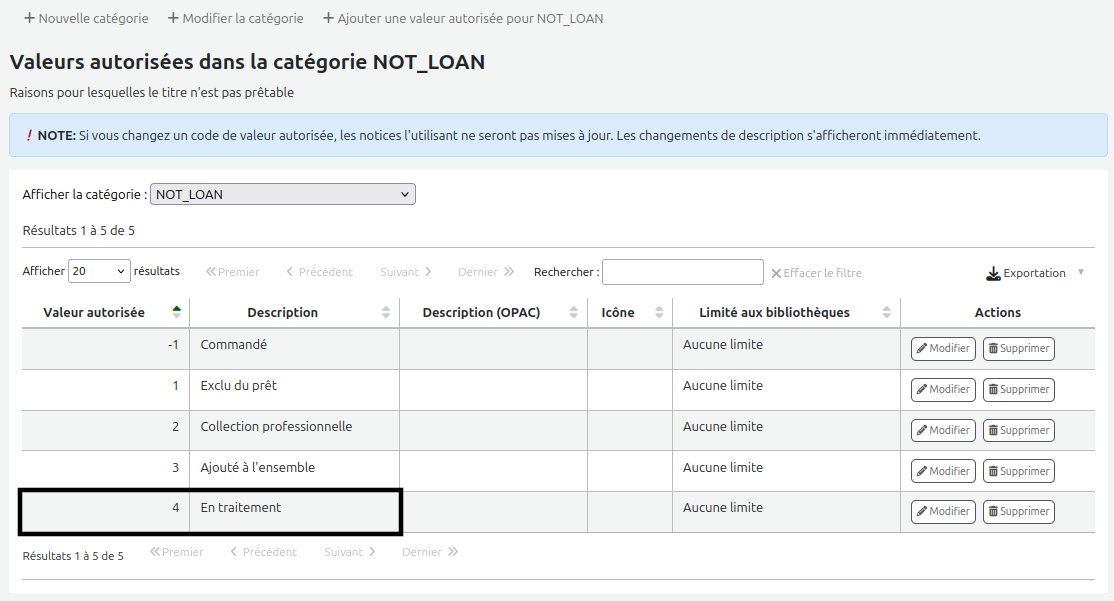Click top Suivant pagination link
This screenshot has width=1114, height=601.
tap(406, 272)
